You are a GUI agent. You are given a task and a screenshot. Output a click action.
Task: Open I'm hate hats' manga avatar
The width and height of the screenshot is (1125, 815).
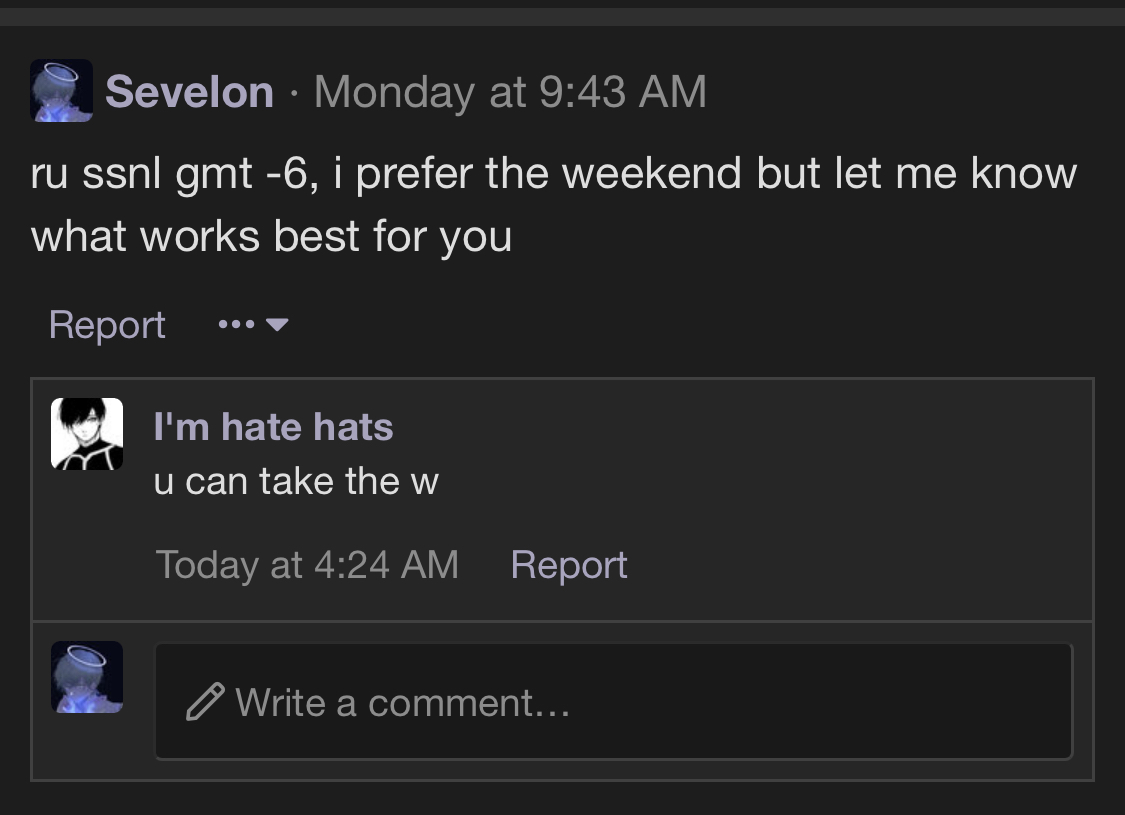pos(87,434)
